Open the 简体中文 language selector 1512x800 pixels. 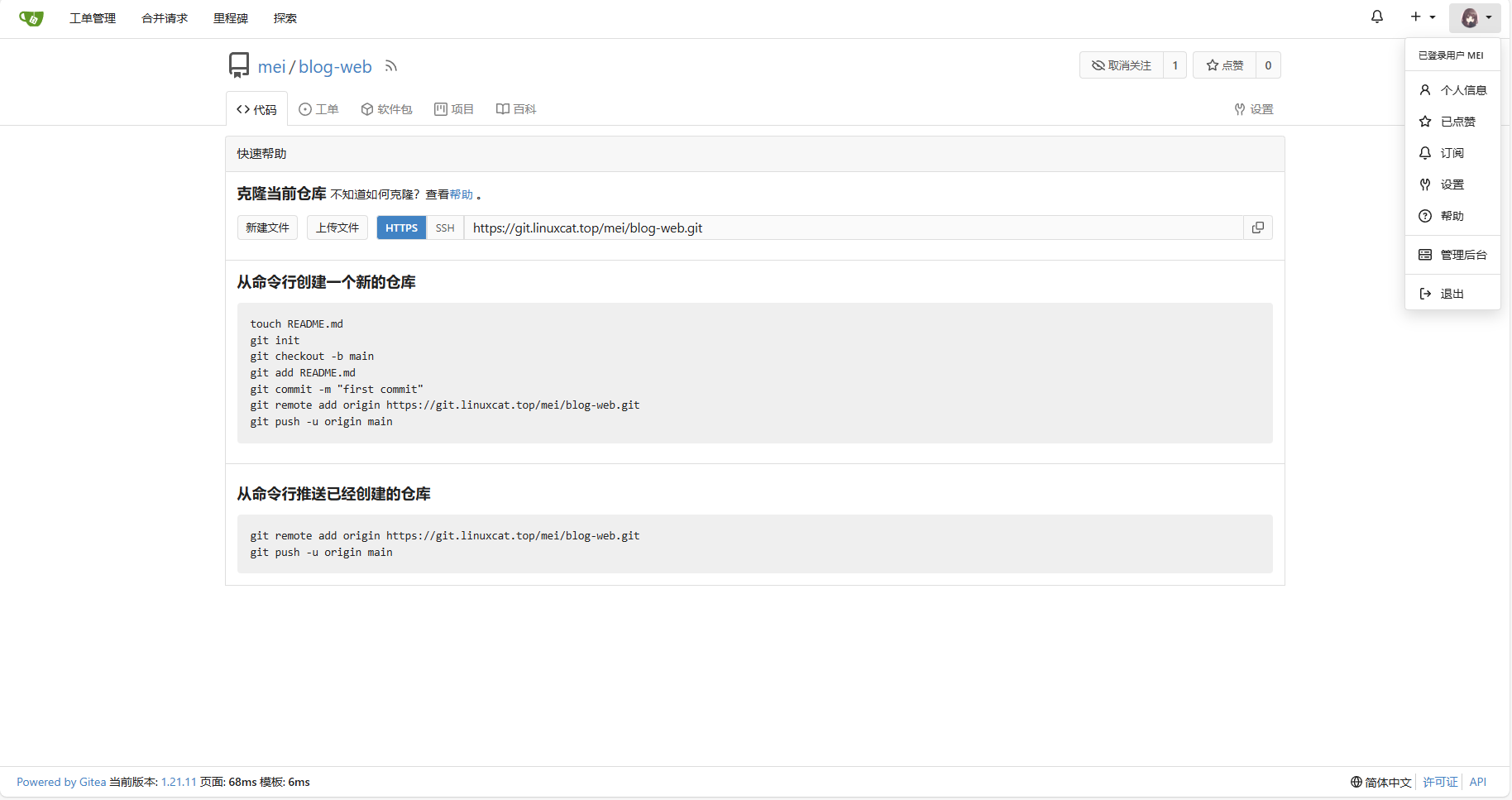(1380, 782)
